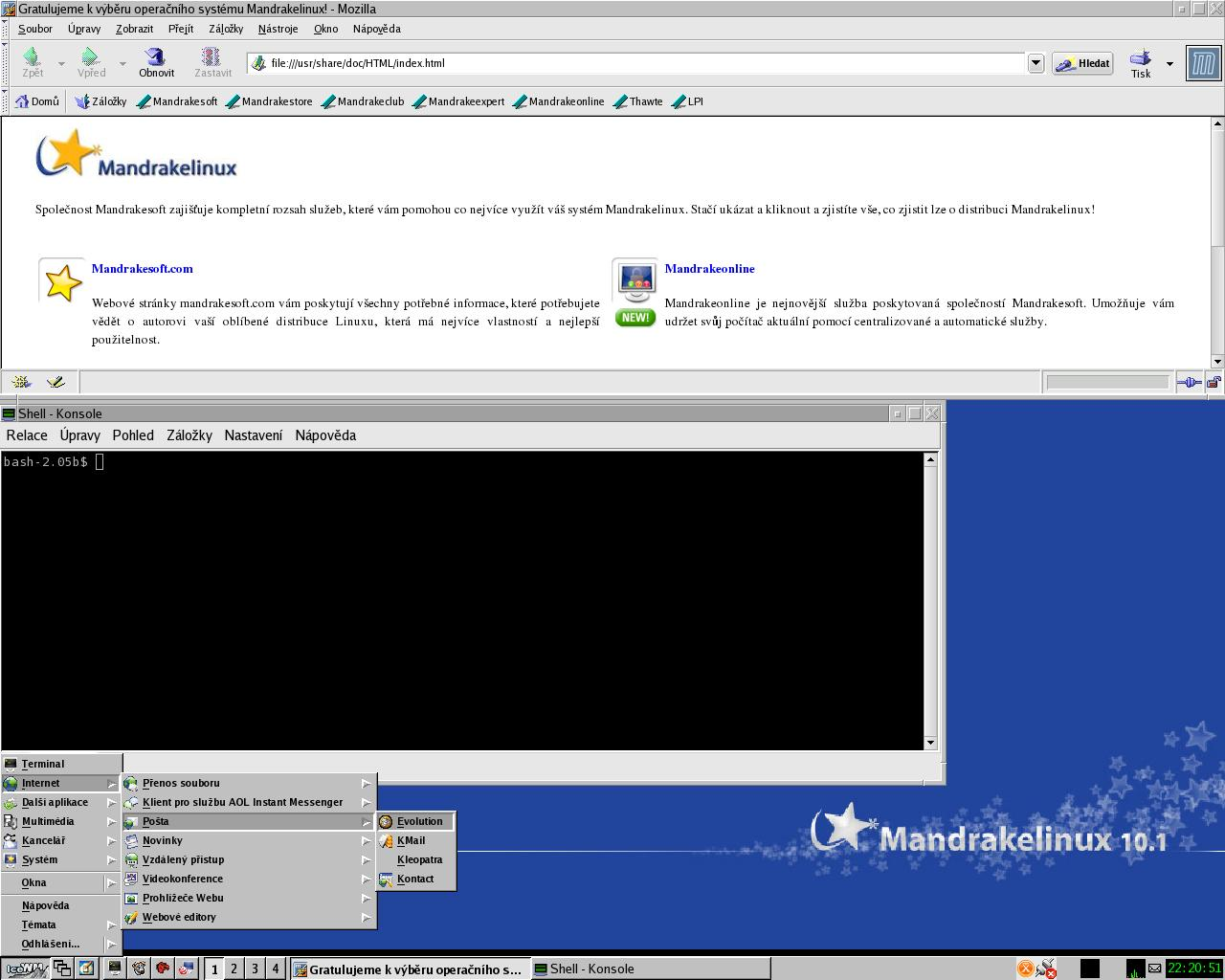The image size is (1225, 980).
Task: Open the Mandrakestore bookmark
Action: pos(270,101)
